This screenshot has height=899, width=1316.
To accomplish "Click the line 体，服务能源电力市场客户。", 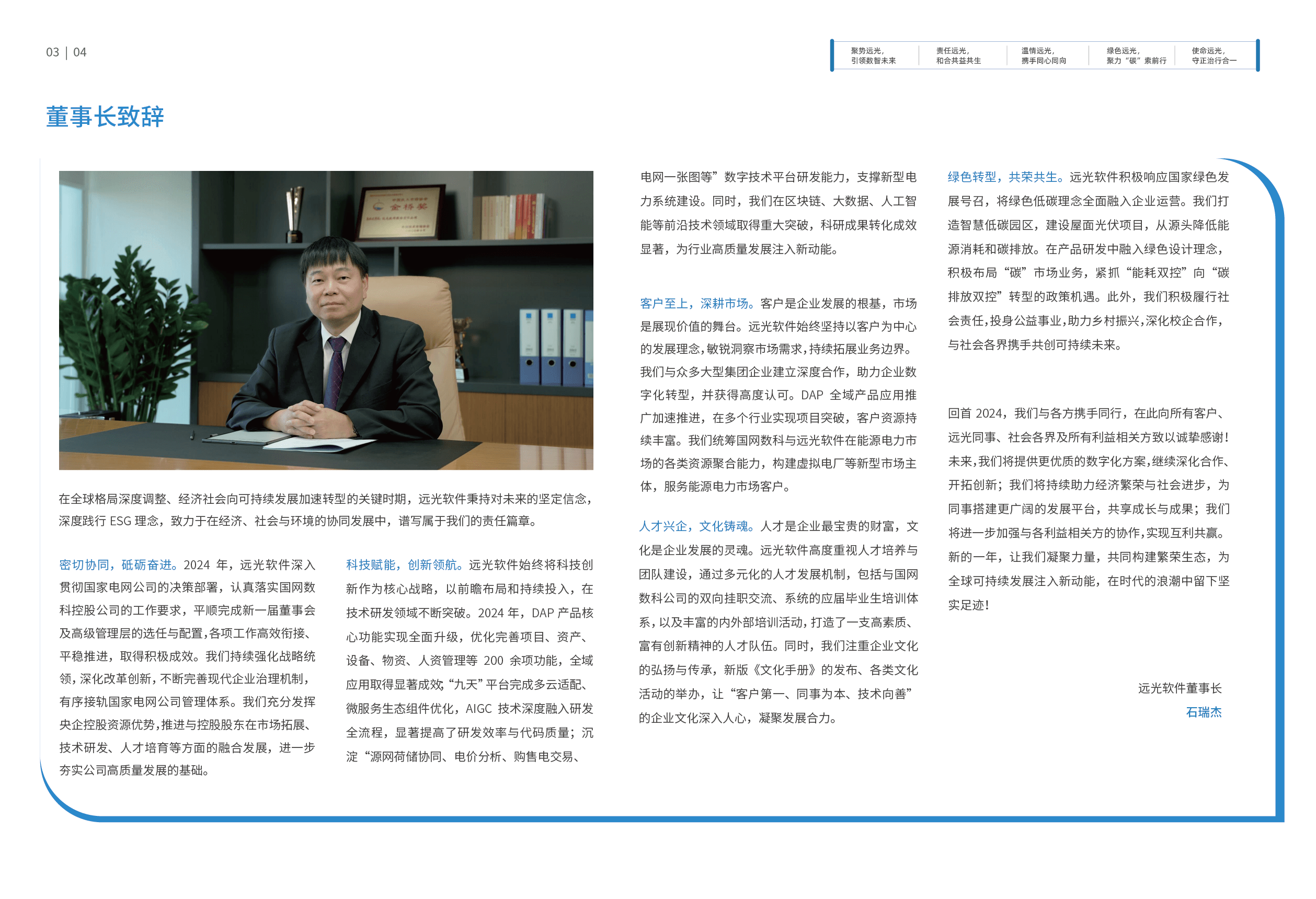I will point(715,486).
